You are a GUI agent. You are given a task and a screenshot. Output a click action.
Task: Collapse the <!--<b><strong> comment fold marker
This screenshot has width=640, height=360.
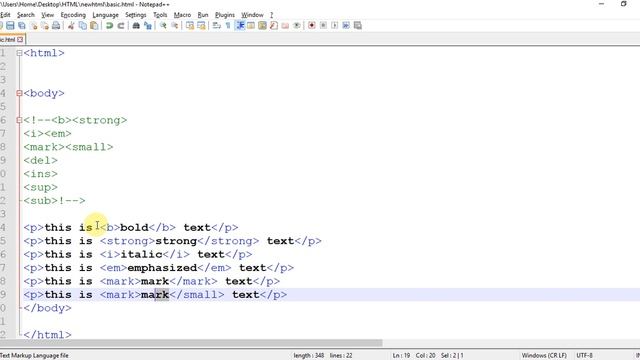[x=19, y=120]
